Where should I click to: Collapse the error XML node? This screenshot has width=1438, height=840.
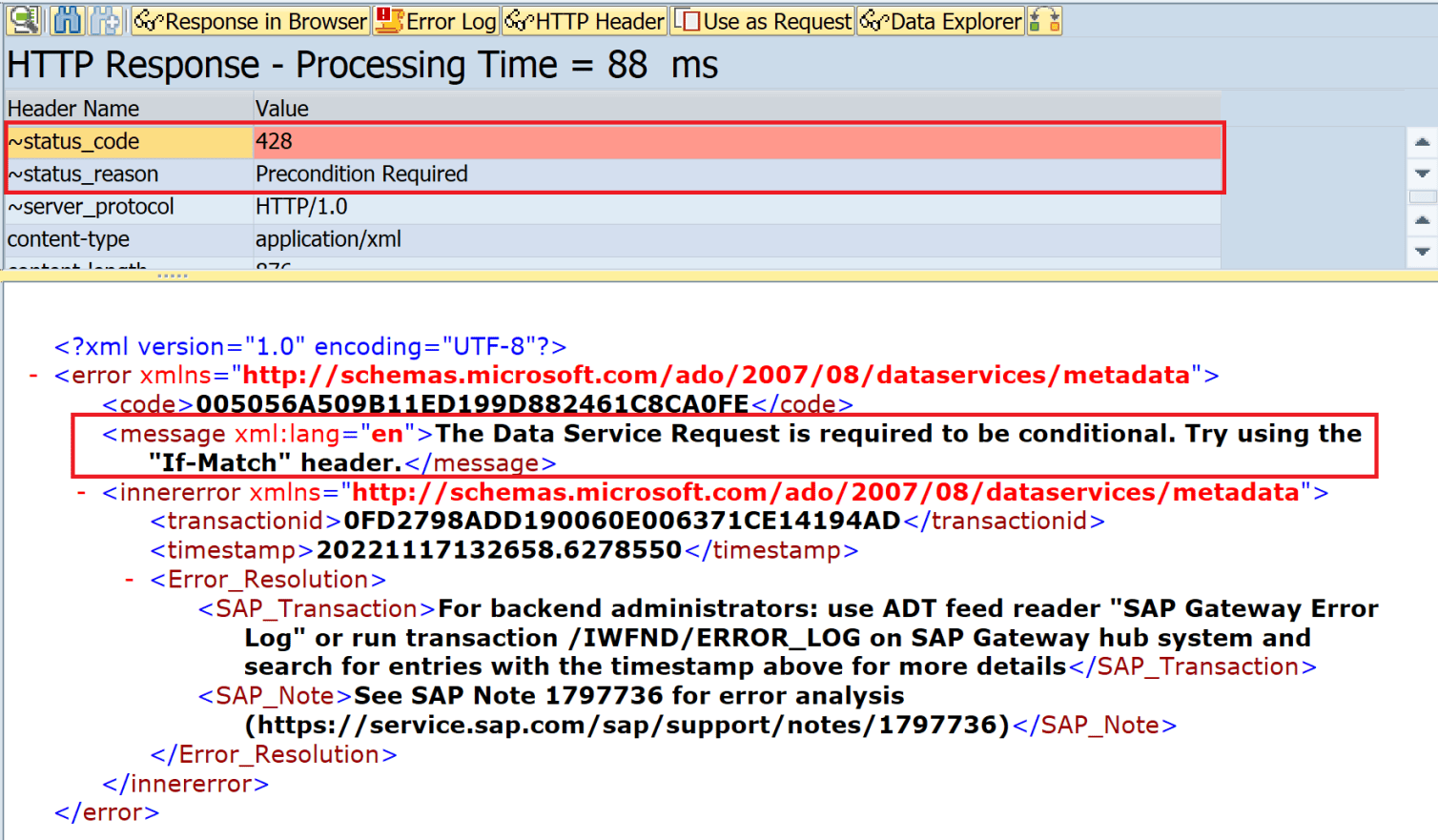coord(33,376)
